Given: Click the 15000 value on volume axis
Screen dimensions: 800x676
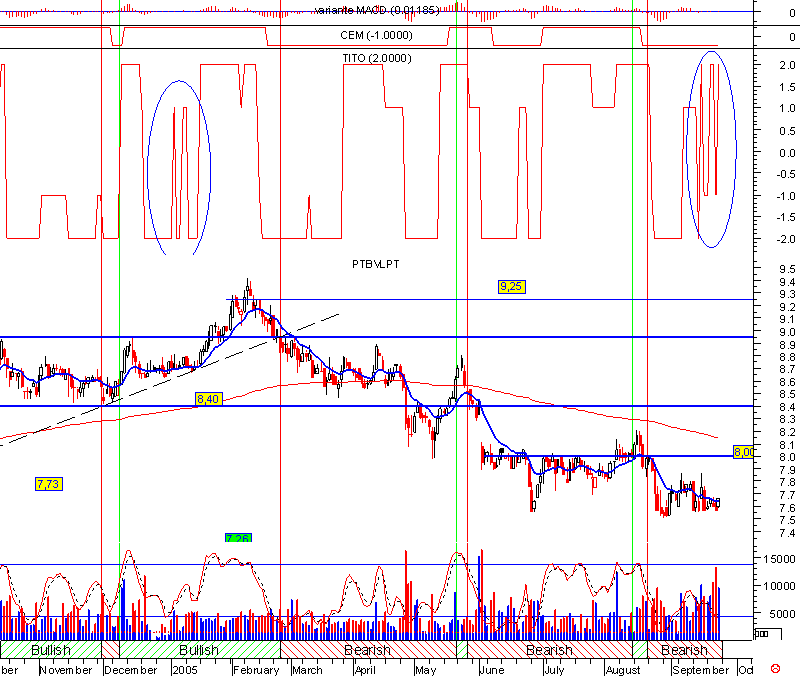Looking at the screenshot, I should [x=779, y=559].
